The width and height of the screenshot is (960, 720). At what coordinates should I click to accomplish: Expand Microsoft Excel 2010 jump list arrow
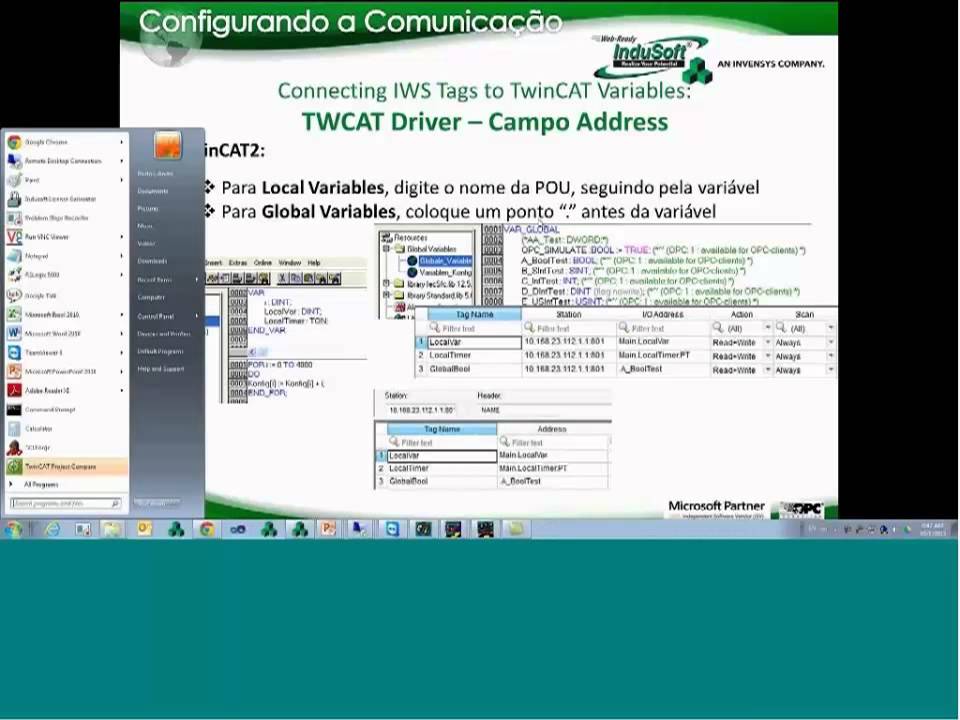pyautogui.click(x=121, y=315)
